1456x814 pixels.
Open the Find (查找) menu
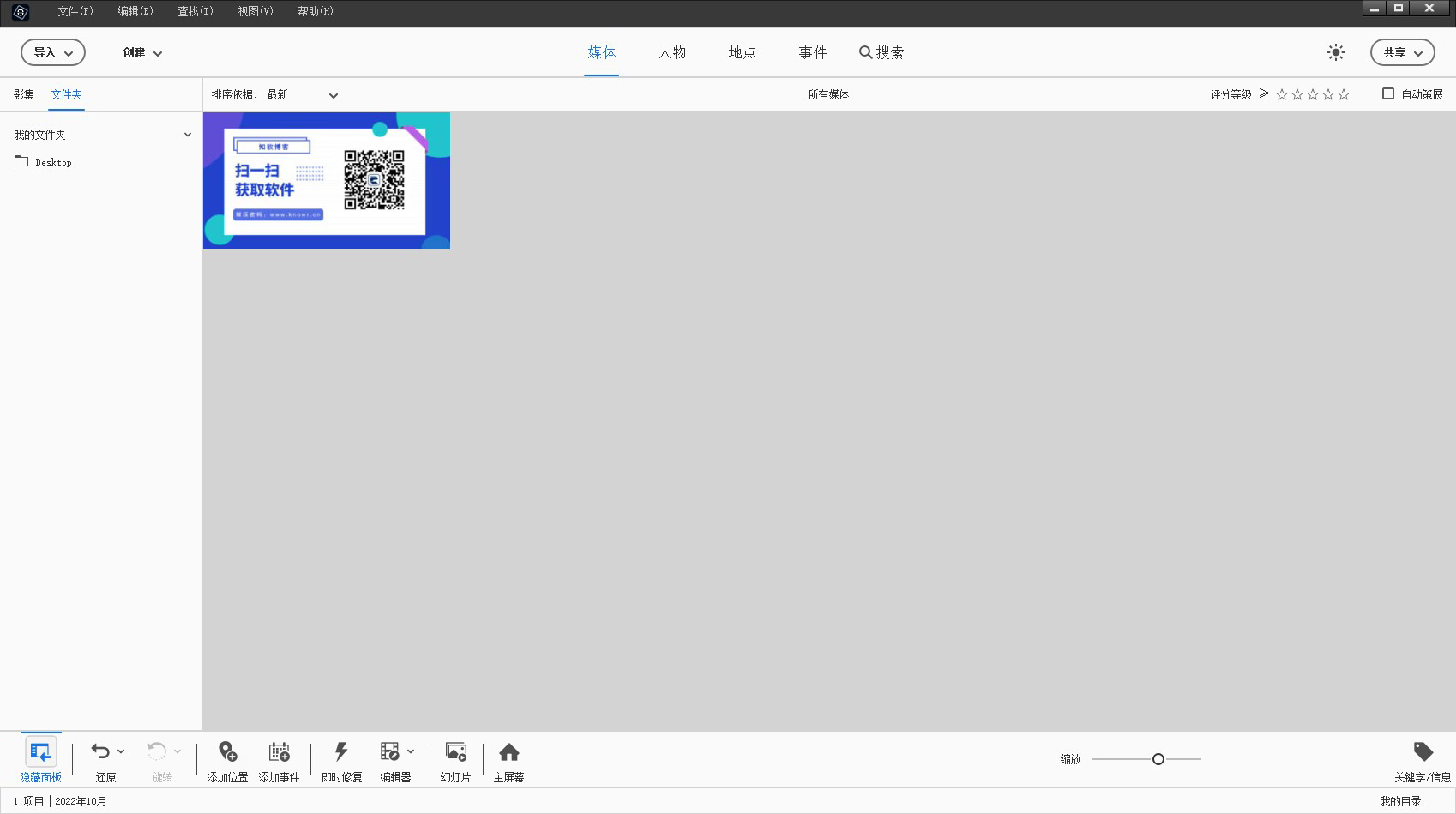point(196,11)
